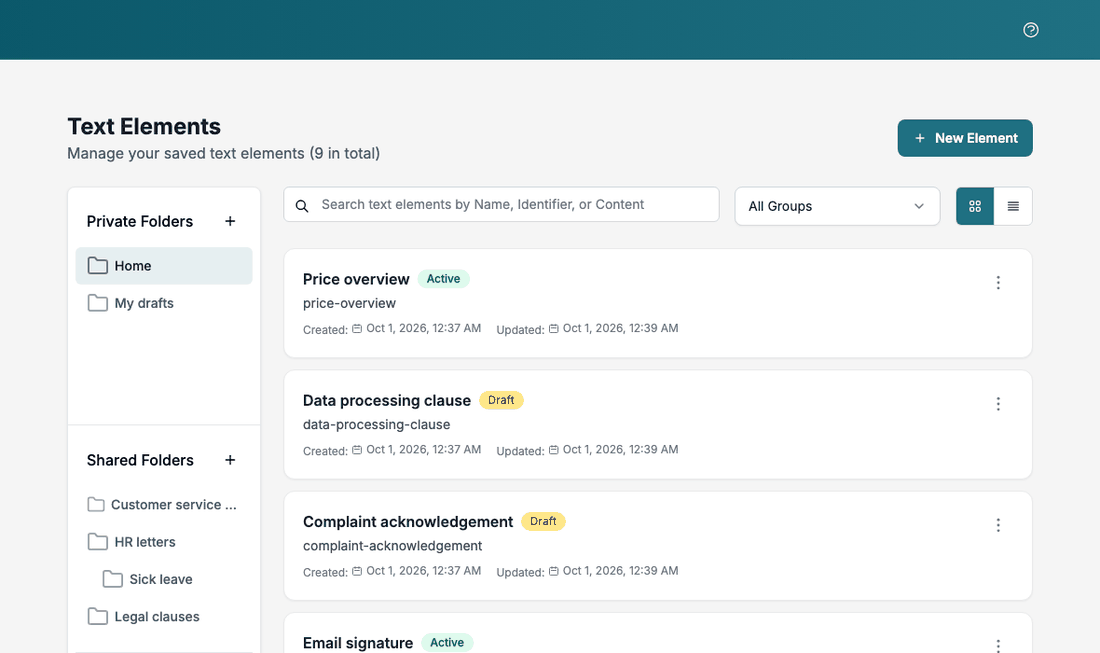Open the HR letters shared folder

(164, 542)
